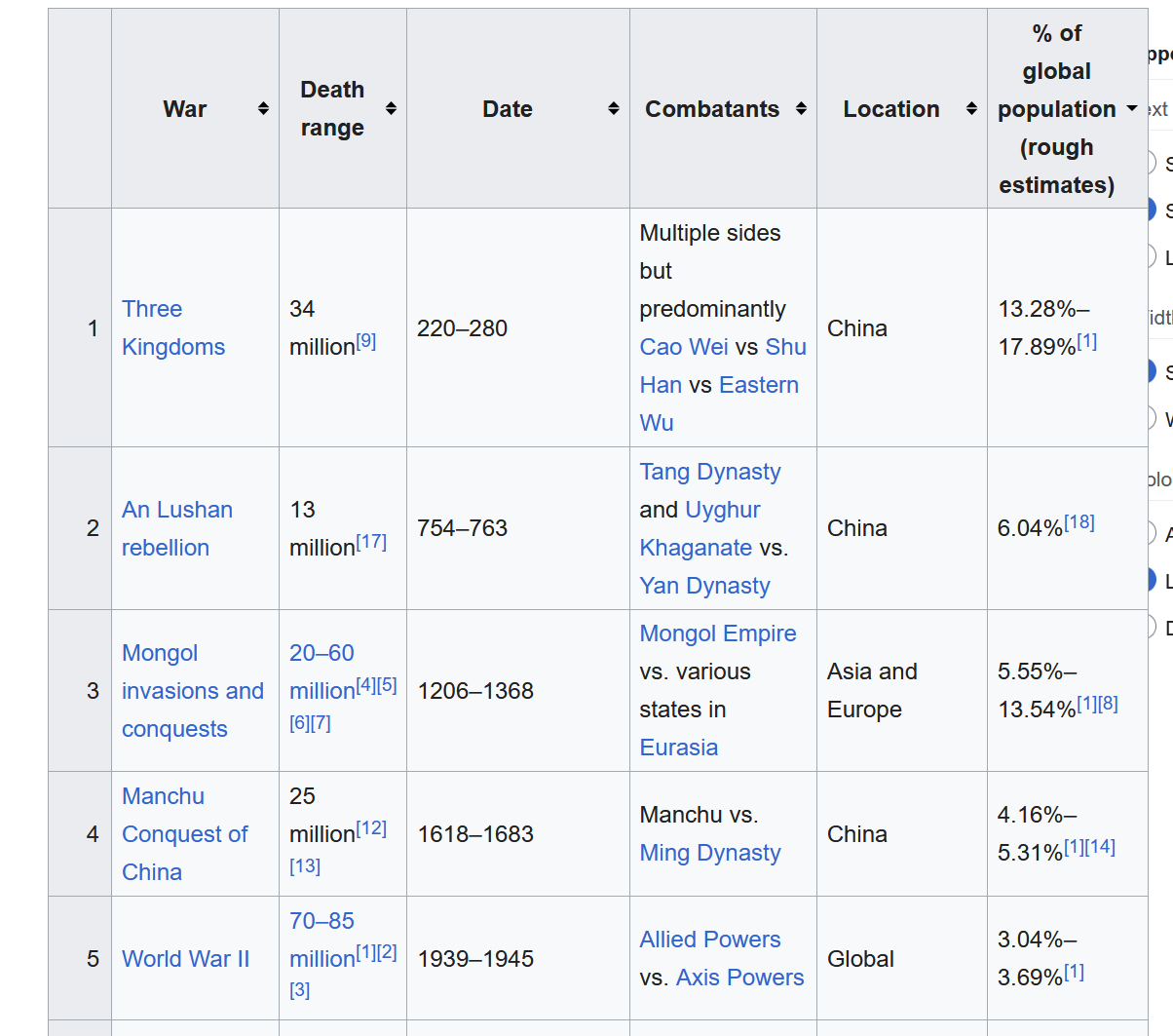Image resolution: width=1173 pixels, height=1036 pixels.
Task: Open the Allied Powers link
Action: pyautogui.click(x=710, y=940)
